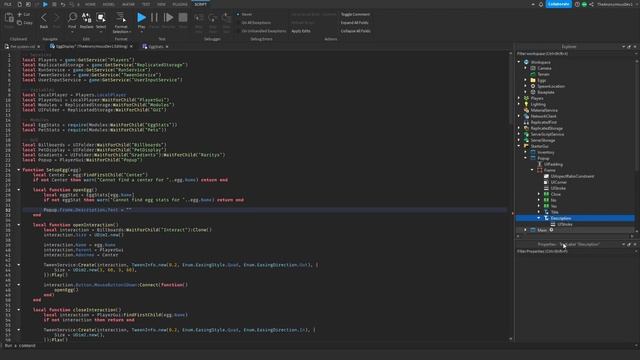Open the Replace tool in the Script ribbon
The height and width of the screenshot is (360, 640).
(86, 20)
